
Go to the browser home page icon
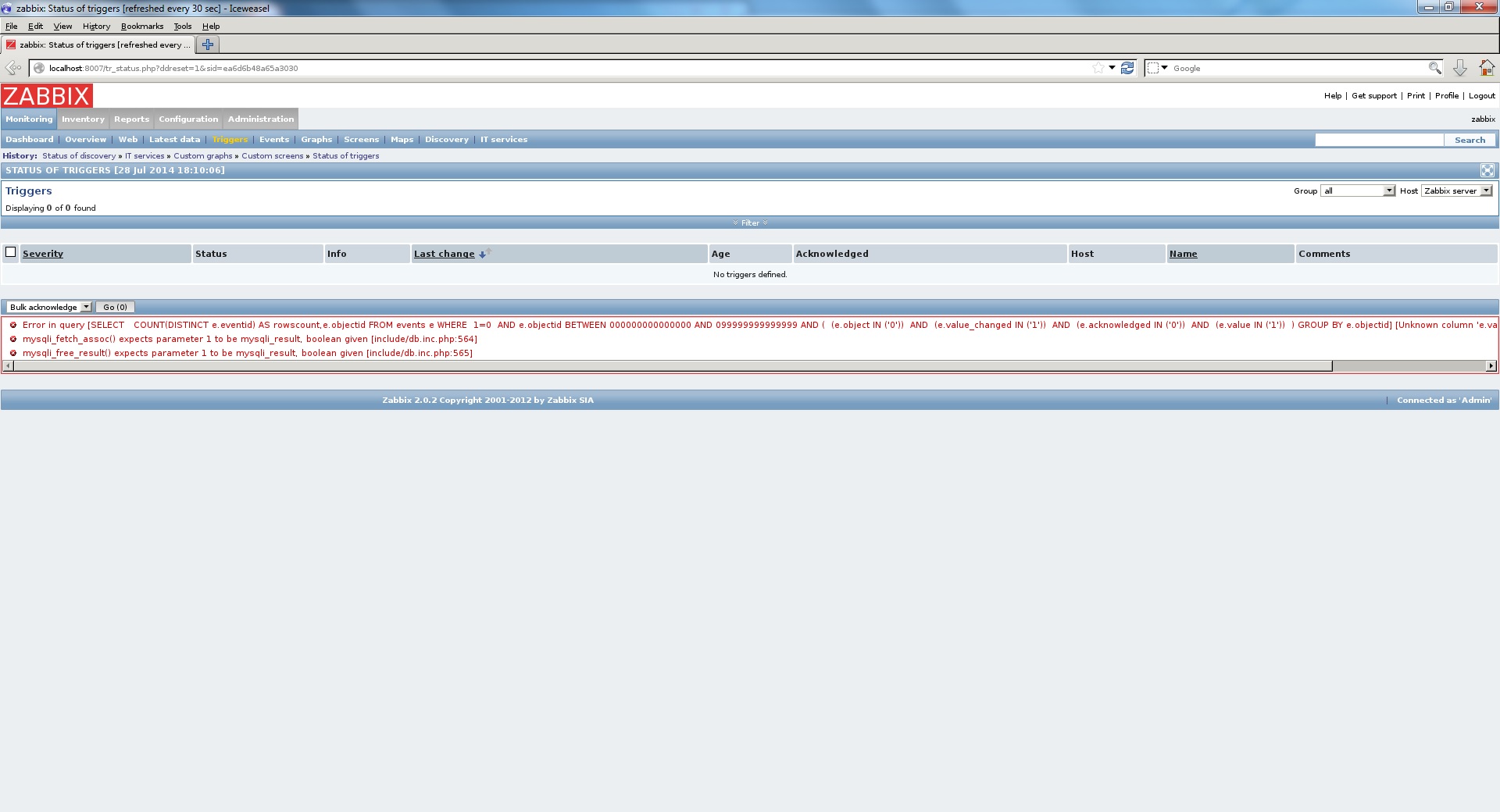(1487, 68)
